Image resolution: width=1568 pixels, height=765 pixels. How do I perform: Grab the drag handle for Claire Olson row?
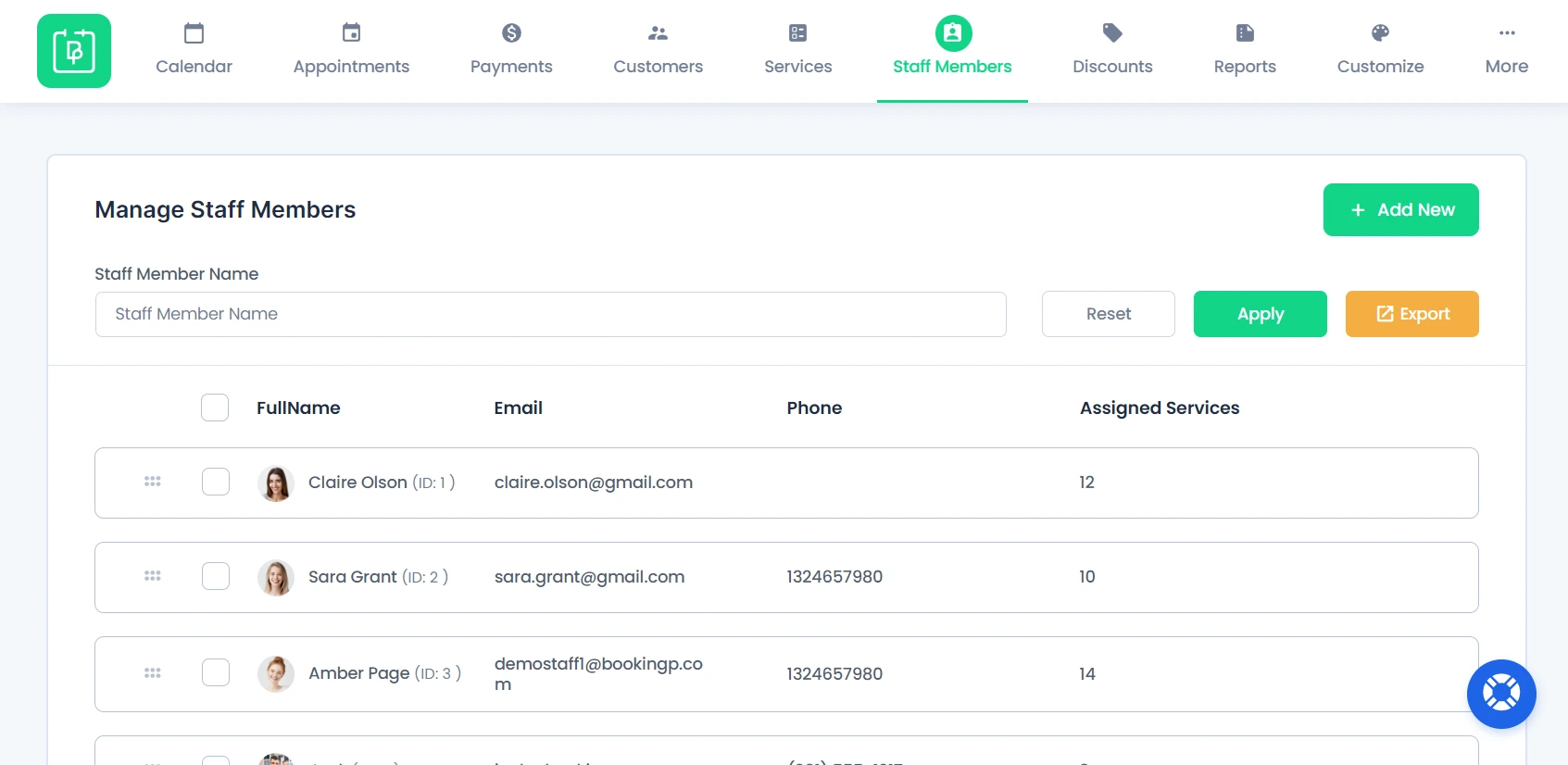click(153, 482)
